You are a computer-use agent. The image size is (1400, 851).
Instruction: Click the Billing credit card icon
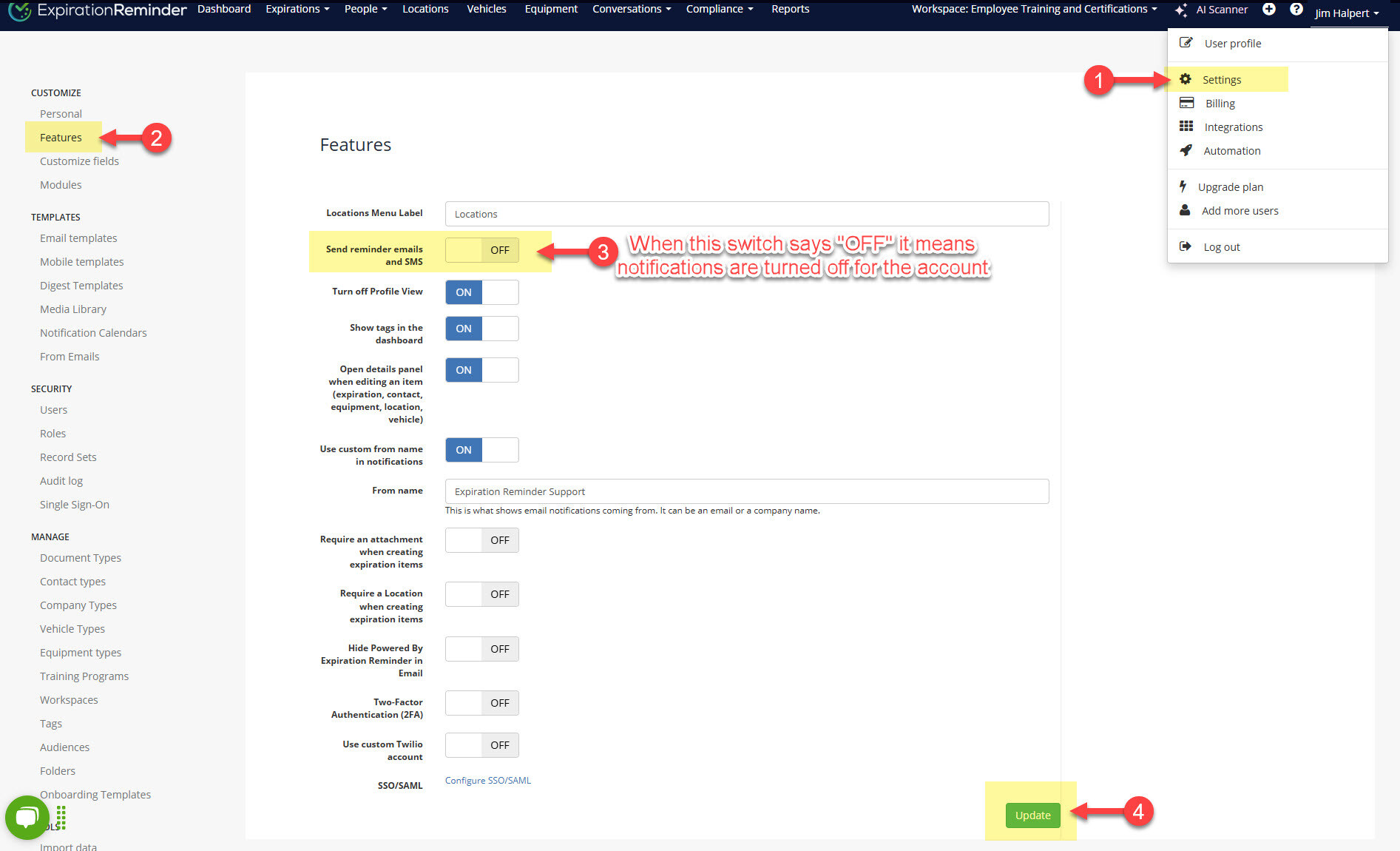pyautogui.click(x=1186, y=103)
